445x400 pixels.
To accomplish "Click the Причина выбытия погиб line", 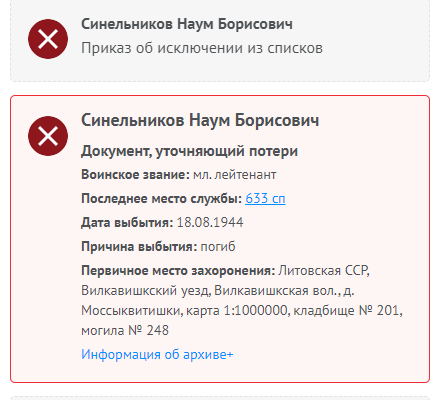I will pos(158,247).
